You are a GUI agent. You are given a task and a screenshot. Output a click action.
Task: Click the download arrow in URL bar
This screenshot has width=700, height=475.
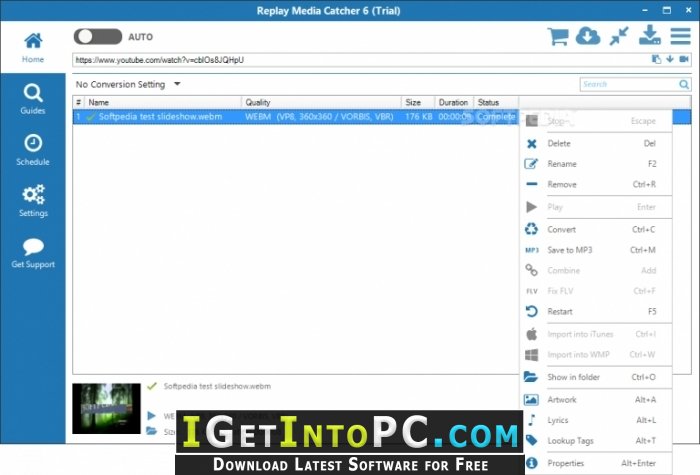click(670, 59)
